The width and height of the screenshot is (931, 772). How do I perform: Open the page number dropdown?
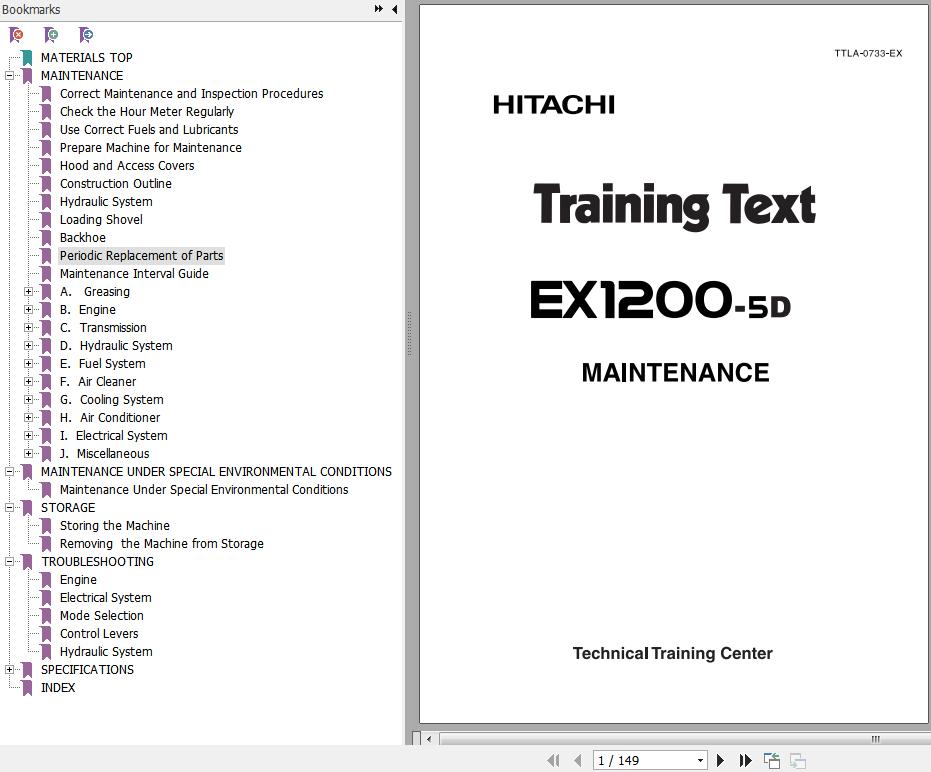pyautogui.click(x=699, y=761)
